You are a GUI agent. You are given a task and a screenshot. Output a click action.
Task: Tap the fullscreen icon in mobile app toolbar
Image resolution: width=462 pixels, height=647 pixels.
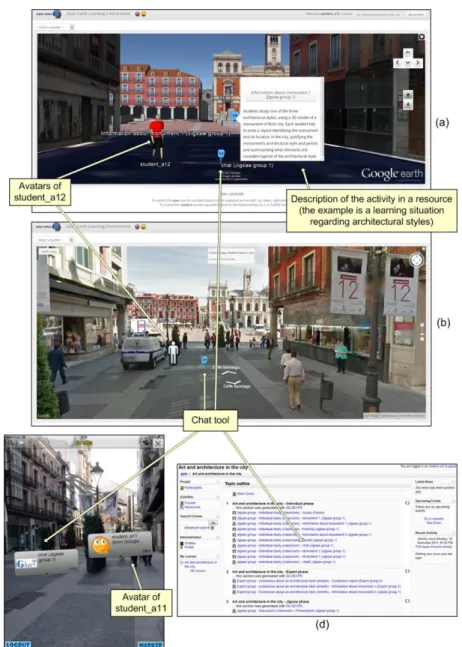tap(158, 443)
